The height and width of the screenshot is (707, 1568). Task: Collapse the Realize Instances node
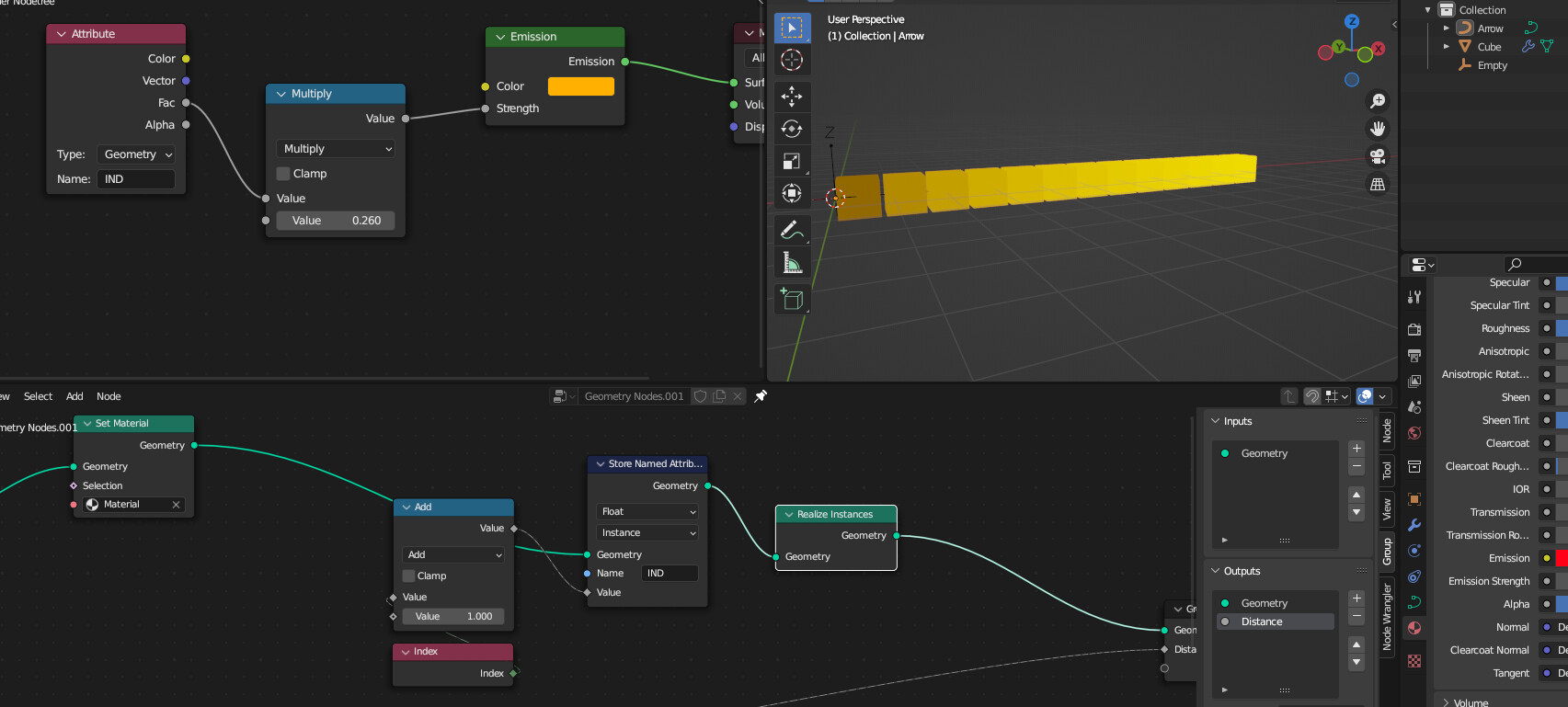(788, 514)
